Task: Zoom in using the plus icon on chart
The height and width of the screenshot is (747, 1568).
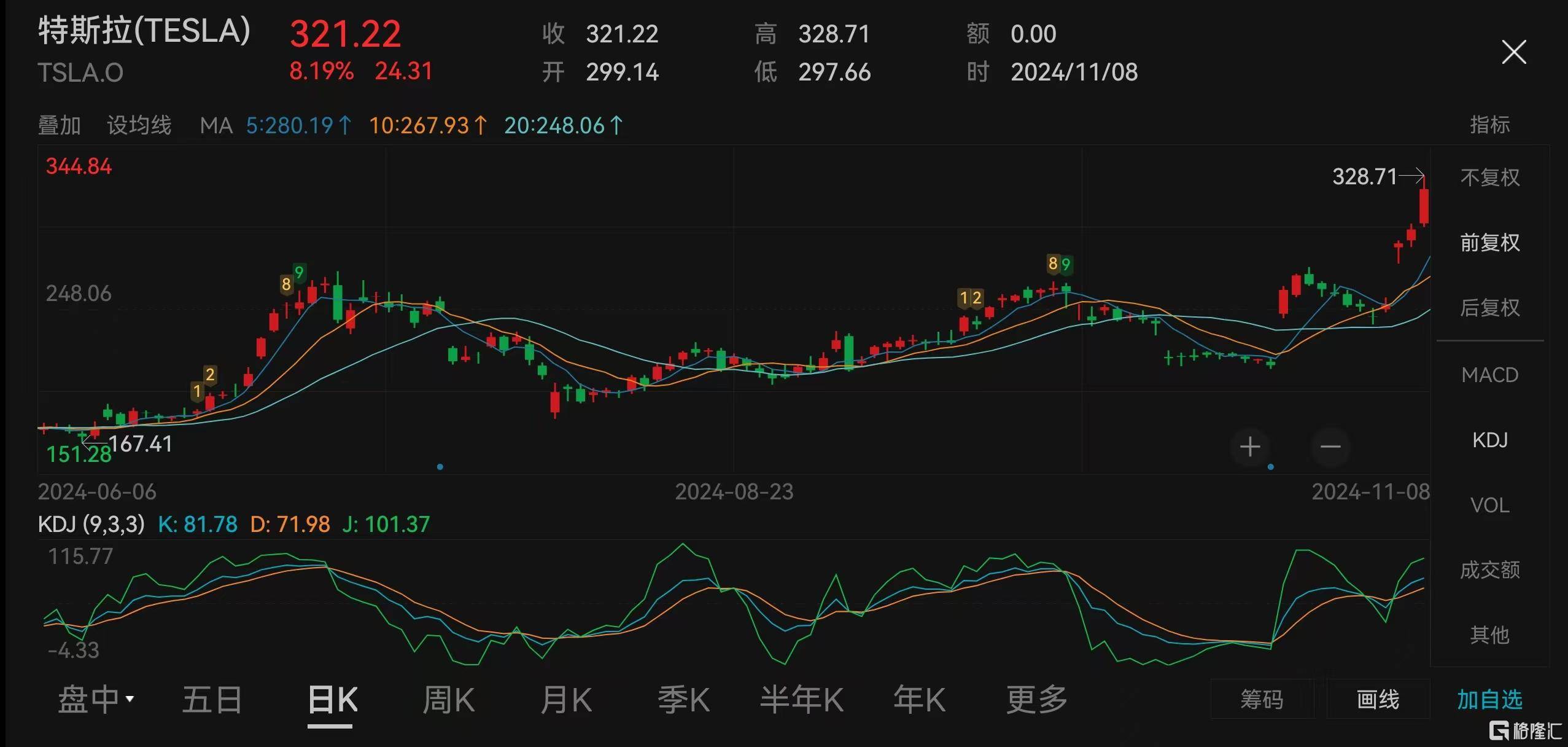Action: [1249, 447]
